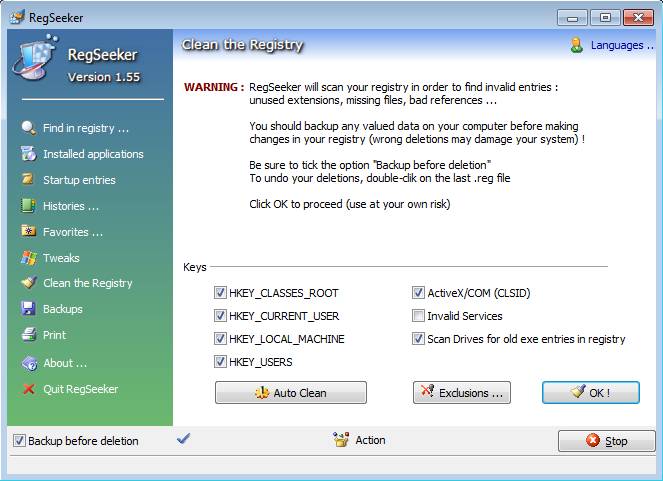Open the Histories menu entry
The height and width of the screenshot is (481, 663).
(71, 206)
